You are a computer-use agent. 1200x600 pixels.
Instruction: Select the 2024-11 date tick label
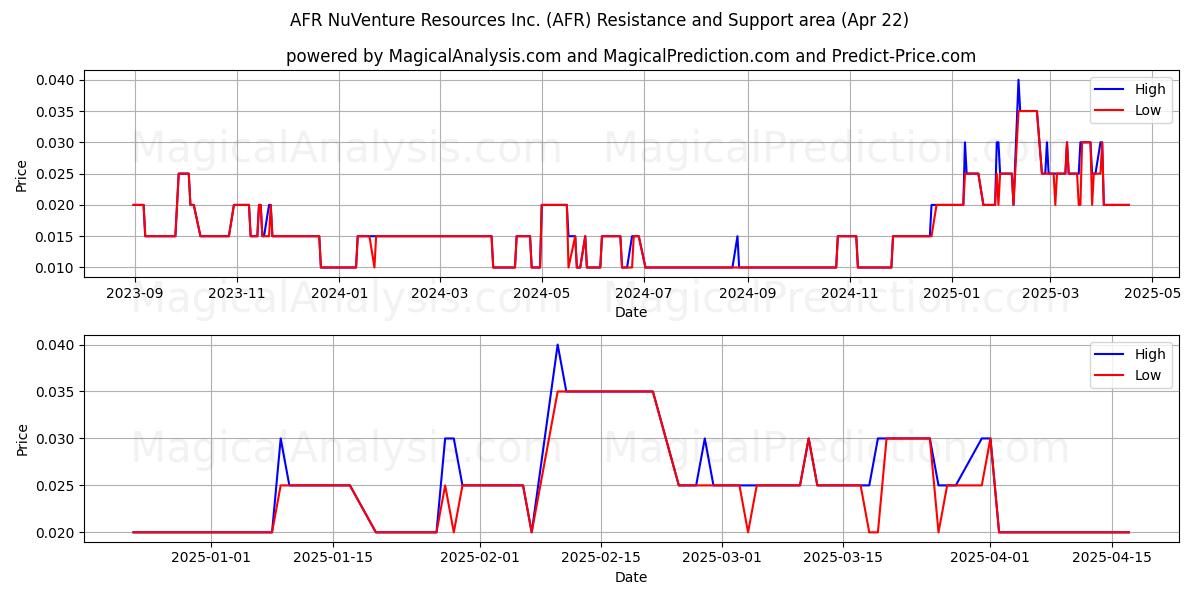[x=849, y=293]
